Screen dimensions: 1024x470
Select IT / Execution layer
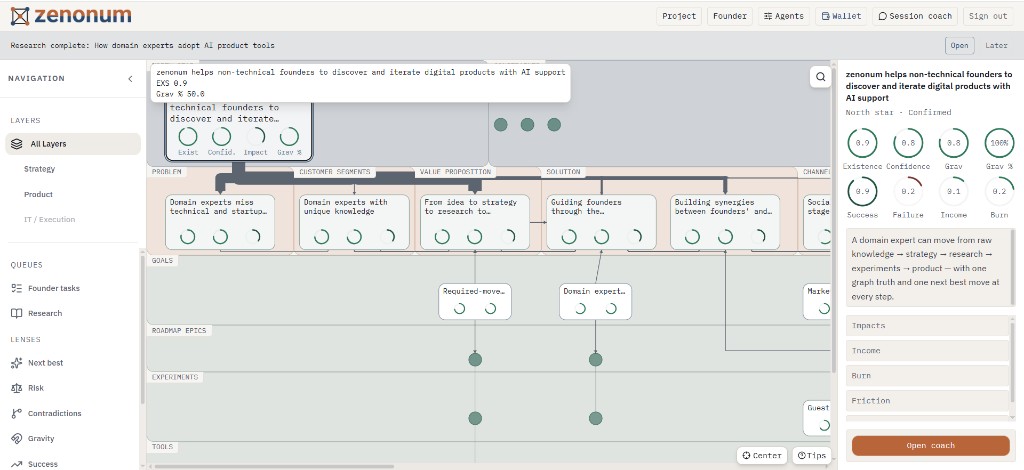point(50,219)
